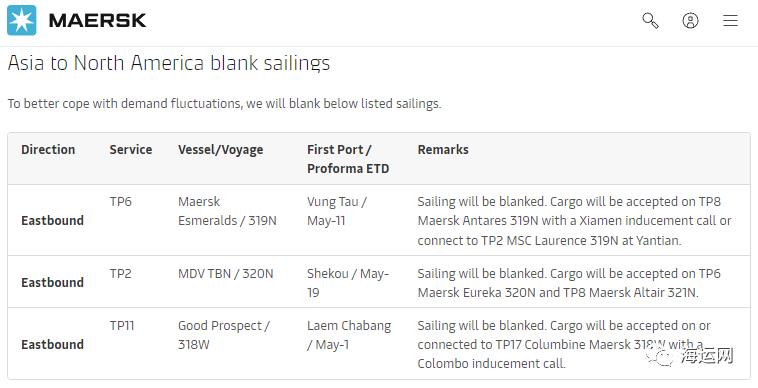Open the hamburger menu icon
This screenshot has width=758, height=388.
pyautogui.click(x=730, y=20)
